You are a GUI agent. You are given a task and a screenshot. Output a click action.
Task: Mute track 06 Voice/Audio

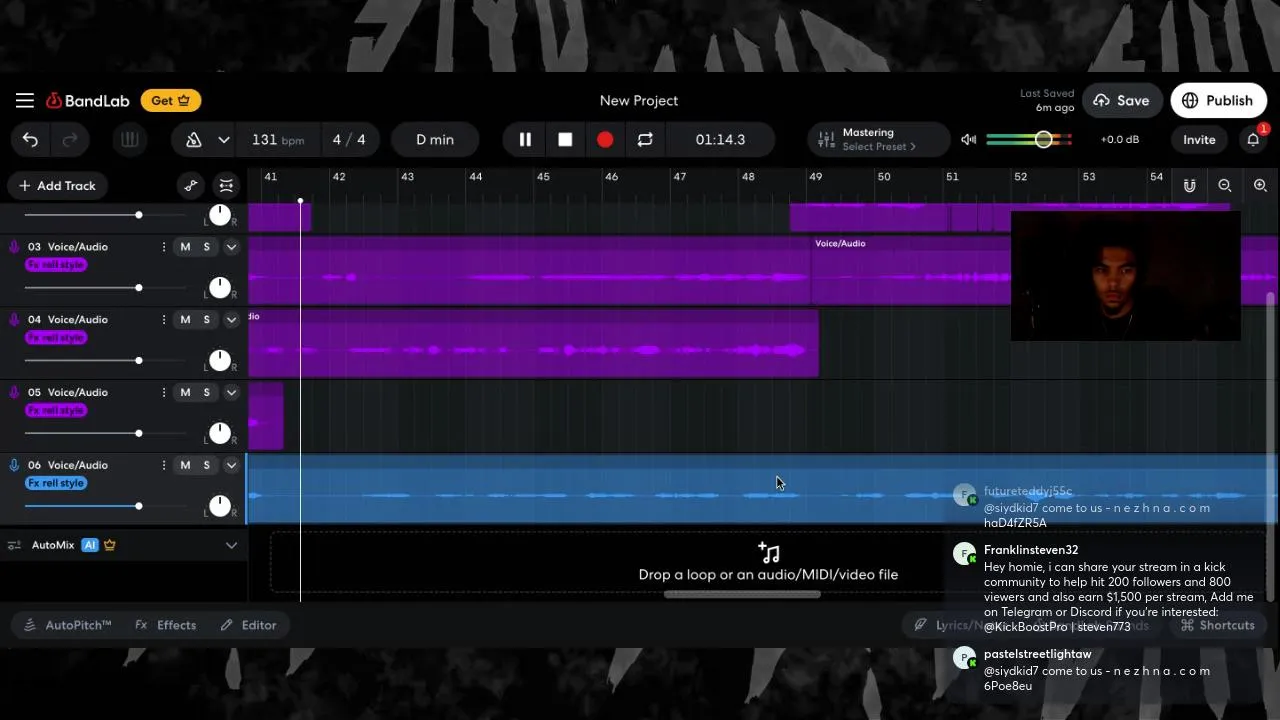tap(185, 466)
